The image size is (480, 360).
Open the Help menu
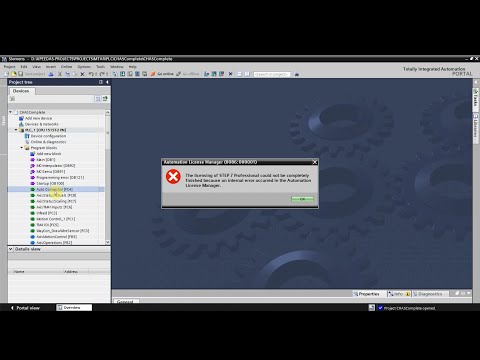pyautogui.click(x=132, y=67)
